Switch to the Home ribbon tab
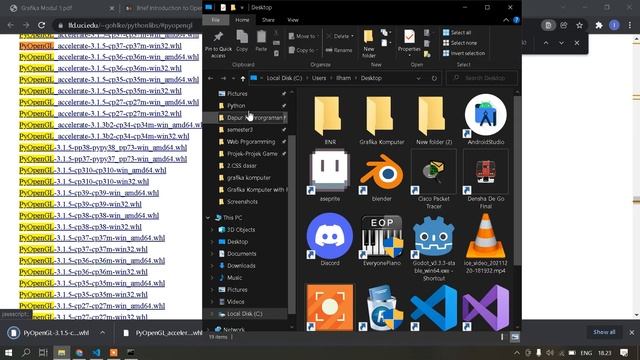640x360 pixels. point(242,20)
